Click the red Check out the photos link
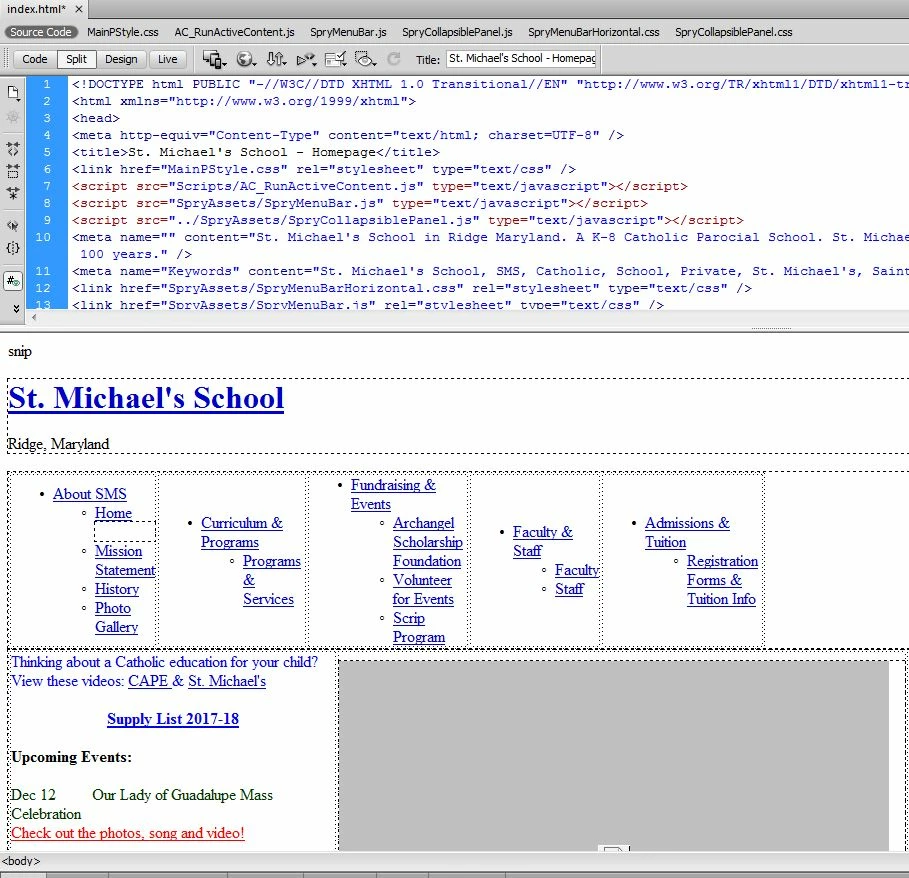This screenshot has width=909, height=878. tap(128, 833)
